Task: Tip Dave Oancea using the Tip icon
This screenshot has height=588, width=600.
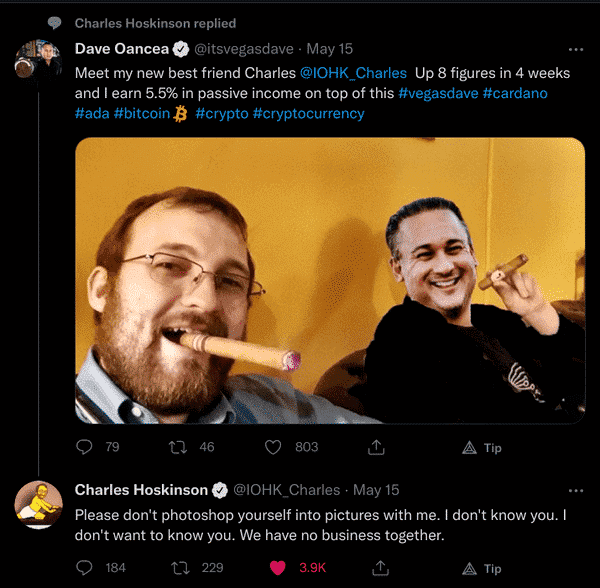Action: [x=481, y=447]
